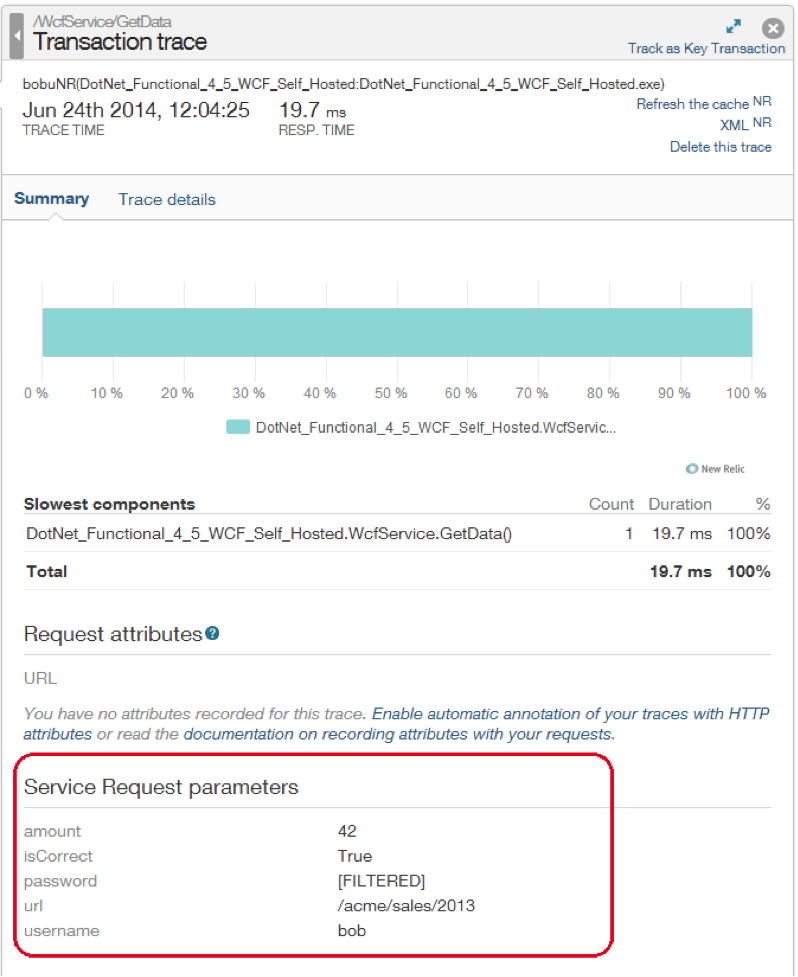Switch to Trace details tab
Viewport: 798px width, 977px height.
coord(167,200)
